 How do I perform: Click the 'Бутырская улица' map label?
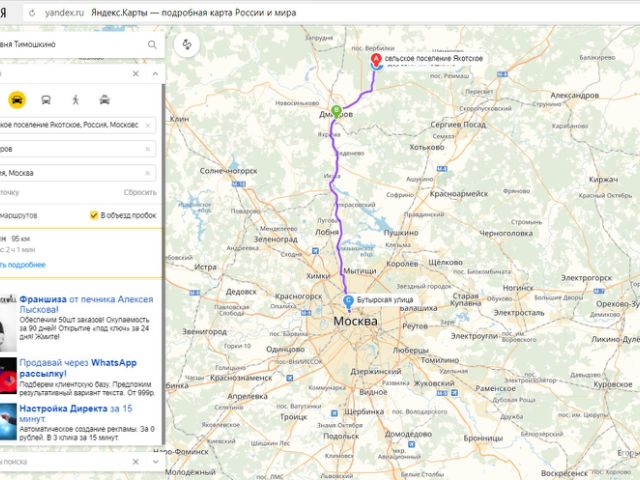(385, 300)
